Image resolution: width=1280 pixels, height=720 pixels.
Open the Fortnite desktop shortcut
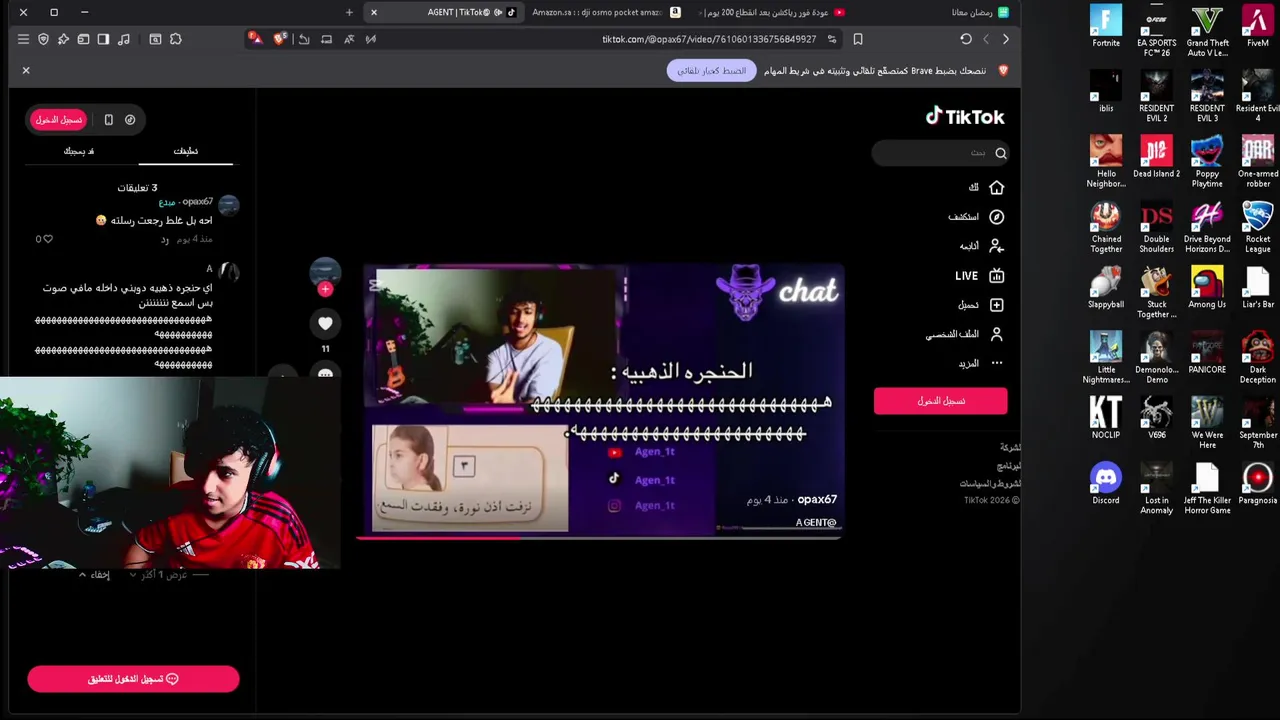(x=1106, y=27)
